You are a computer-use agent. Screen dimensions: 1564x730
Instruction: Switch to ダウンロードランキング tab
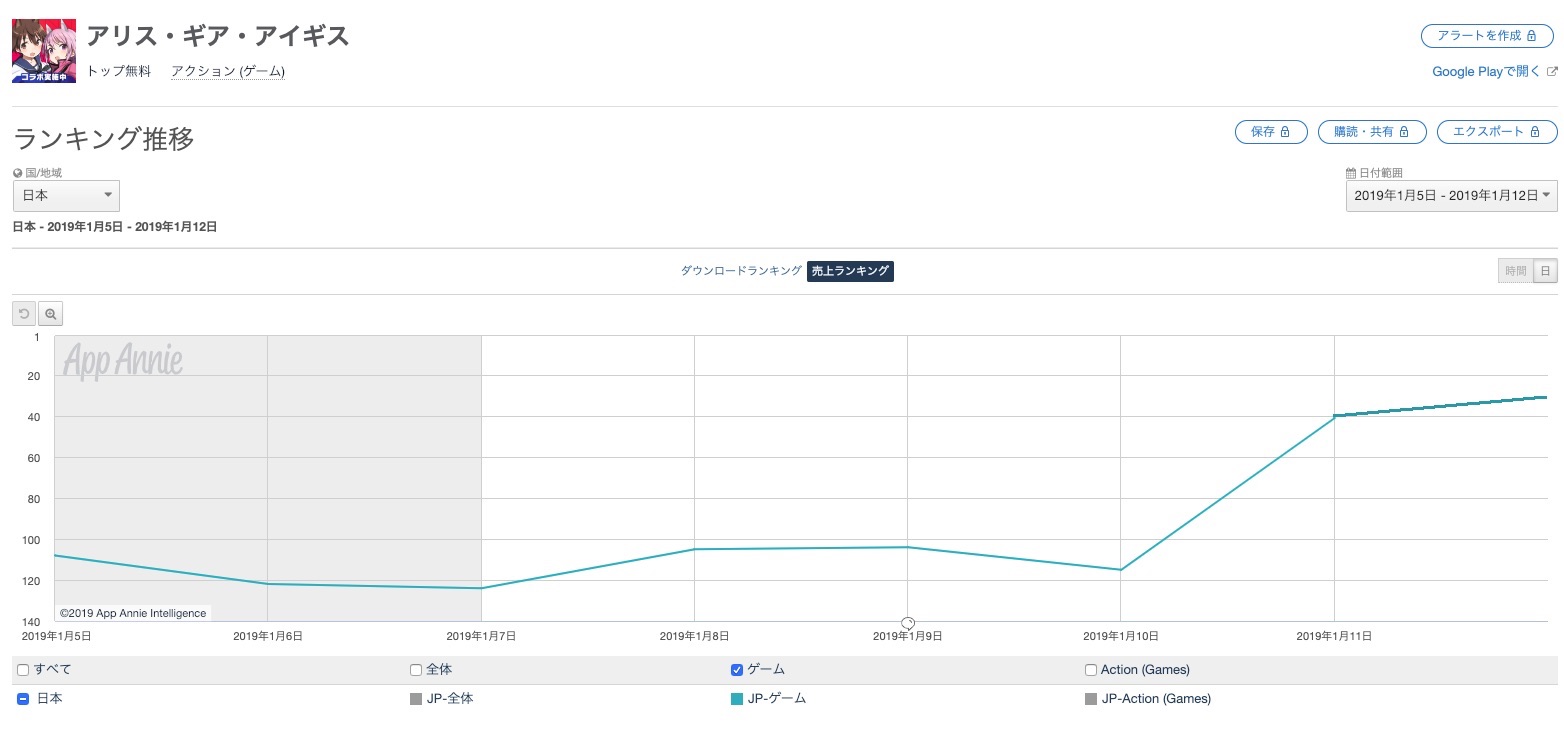[741, 271]
